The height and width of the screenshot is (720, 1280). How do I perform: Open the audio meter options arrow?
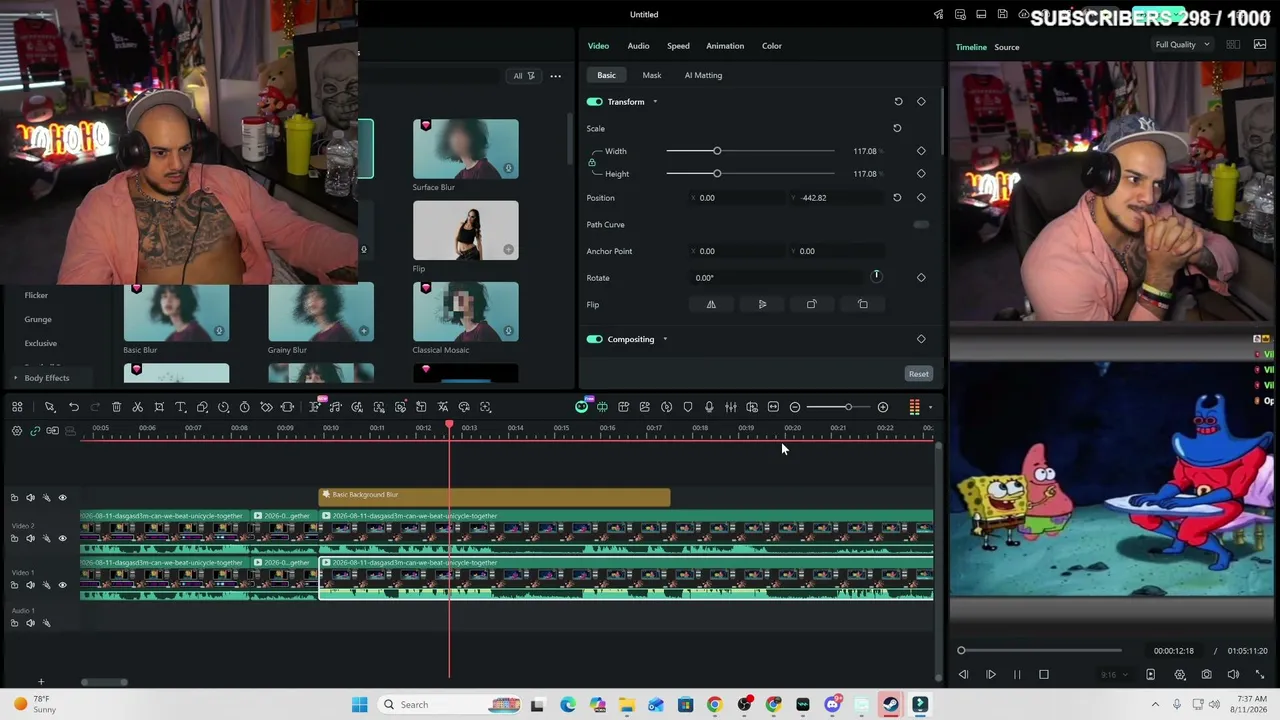pyautogui.click(x=930, y=407)
